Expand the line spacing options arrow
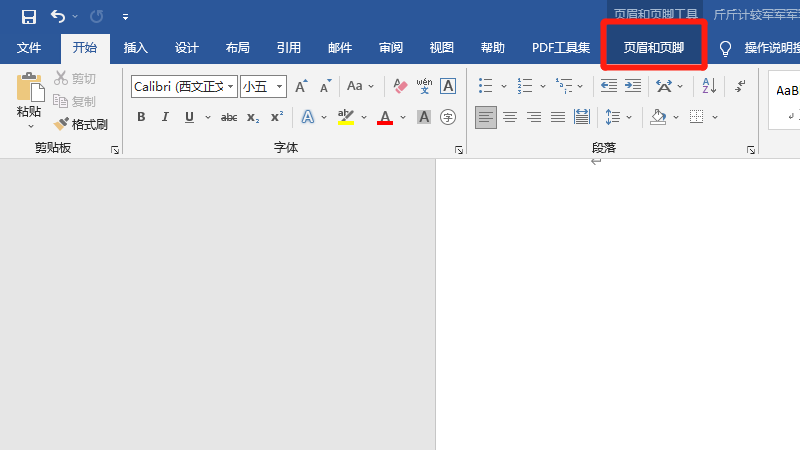 pyautogui.click(x=629, y=117)
